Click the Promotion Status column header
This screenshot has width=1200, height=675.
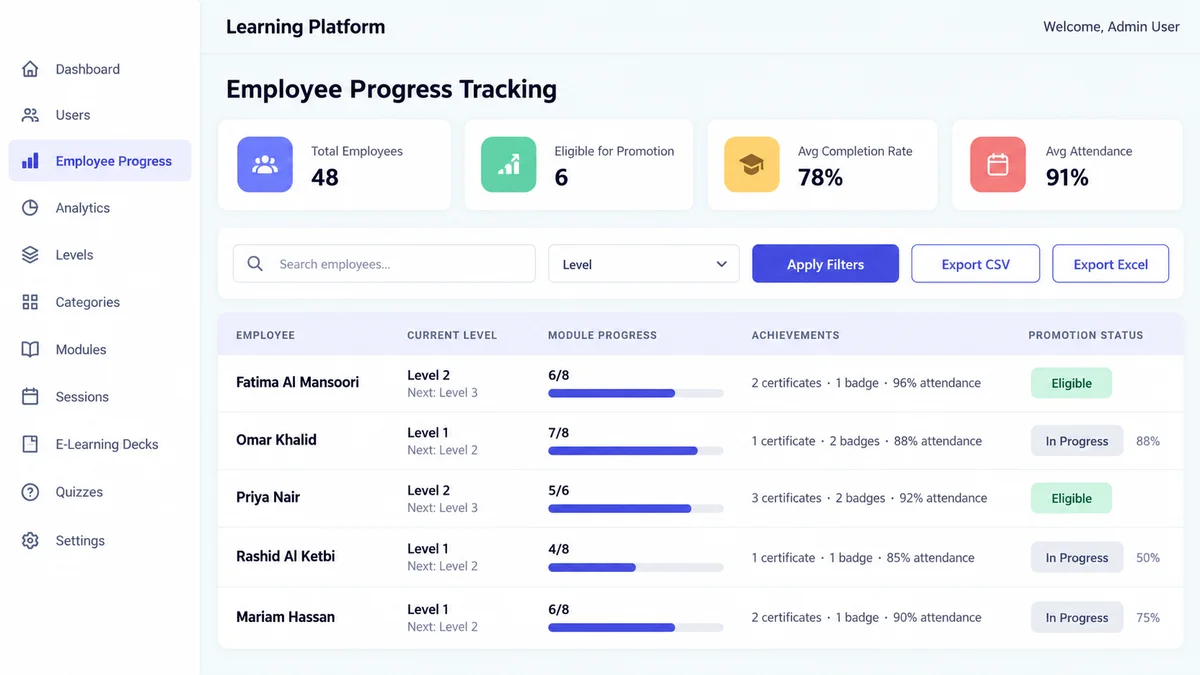[1085, 335]
